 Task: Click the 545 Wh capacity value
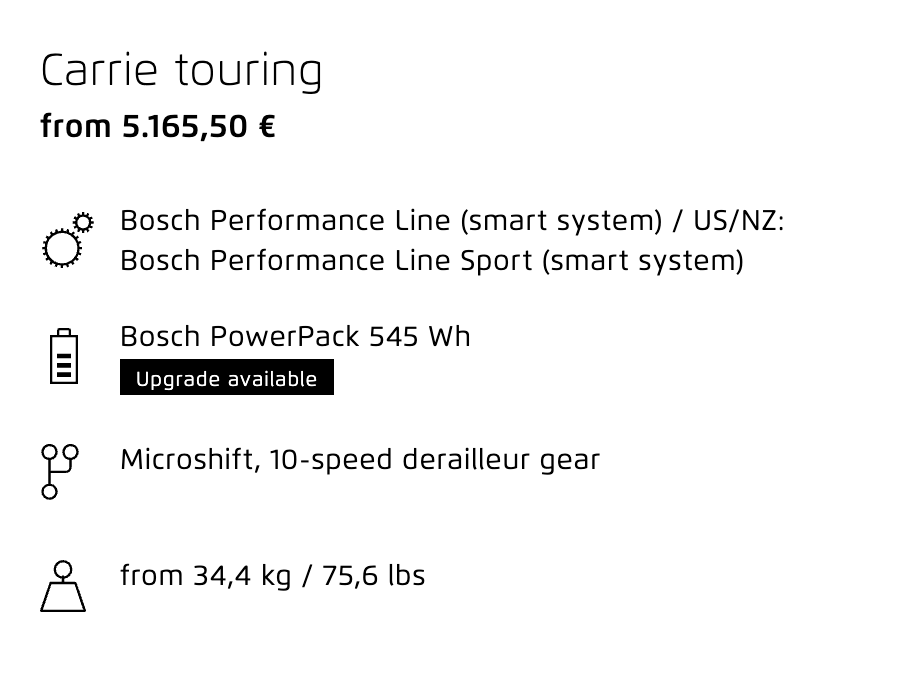(x=420, y=336)
